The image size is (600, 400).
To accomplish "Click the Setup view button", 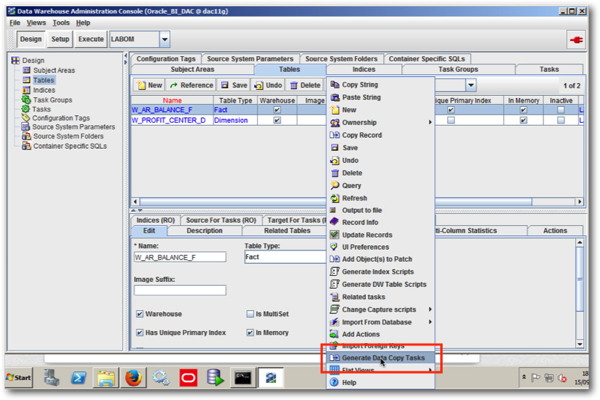I will coord(60,39).
